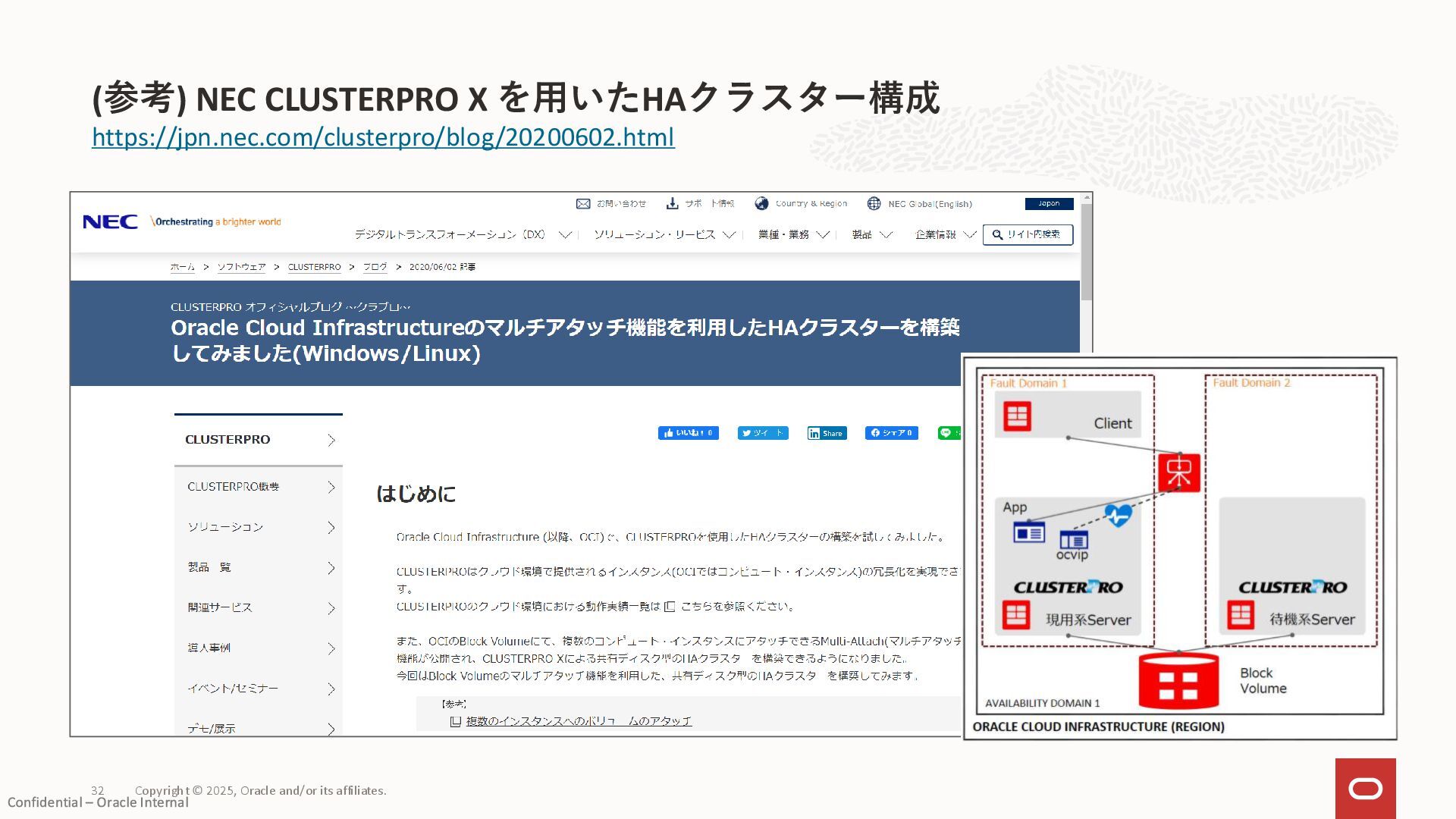Click the Japan button in the header

click(1049, 203)
